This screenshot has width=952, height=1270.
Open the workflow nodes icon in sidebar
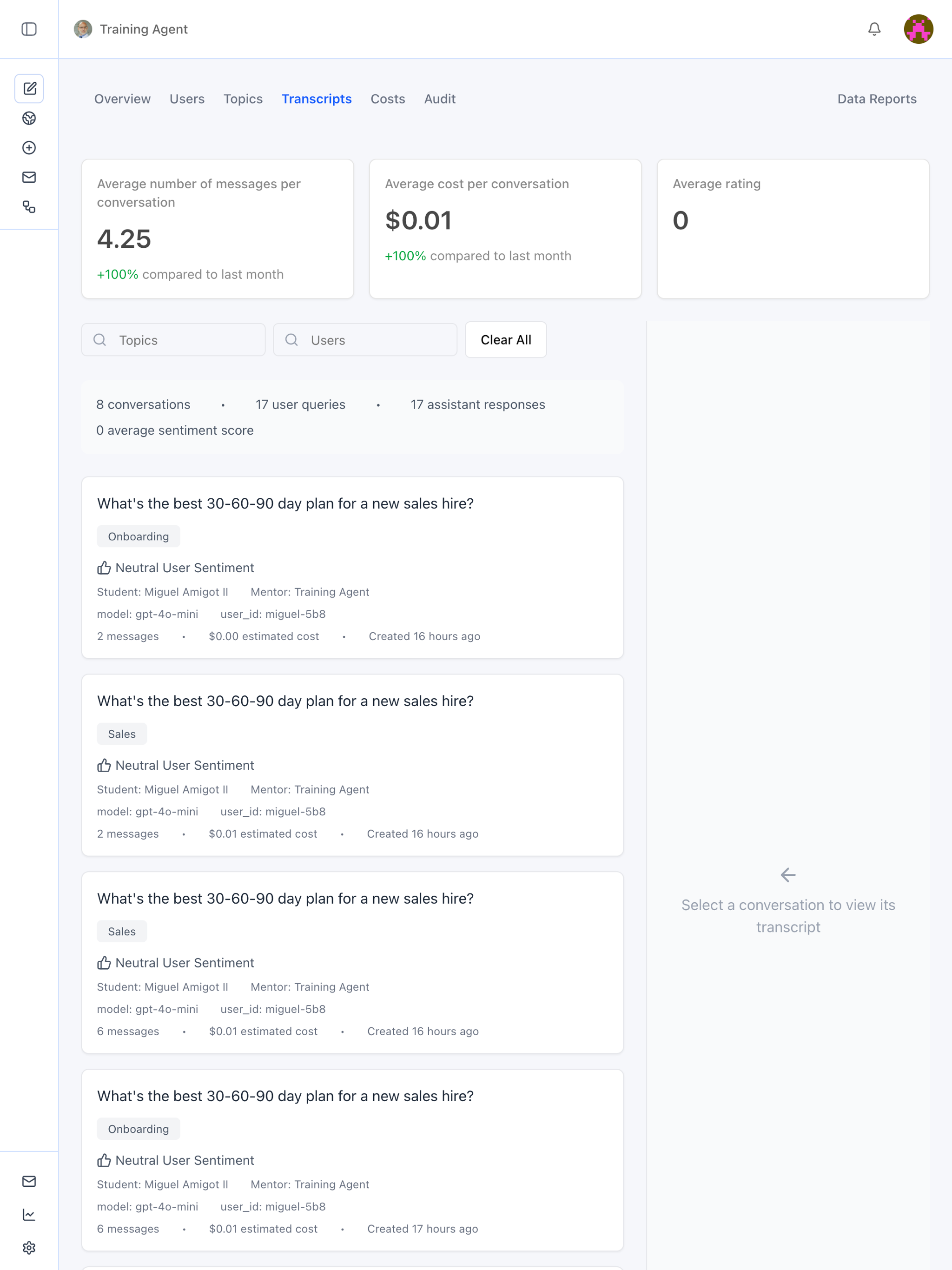[29, 207]
